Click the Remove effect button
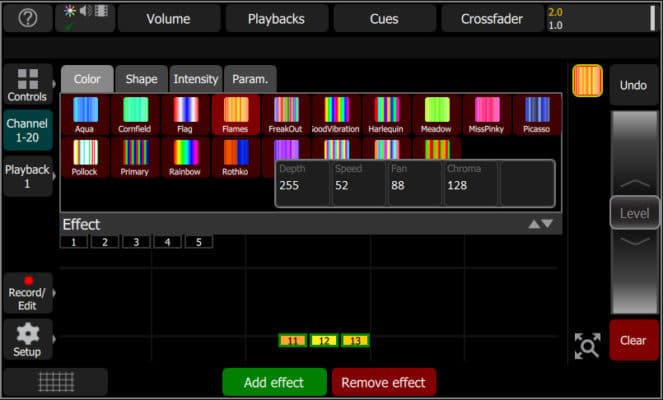Screen dimensions: 663x400 pyautogui.click(x=383, y=382)
